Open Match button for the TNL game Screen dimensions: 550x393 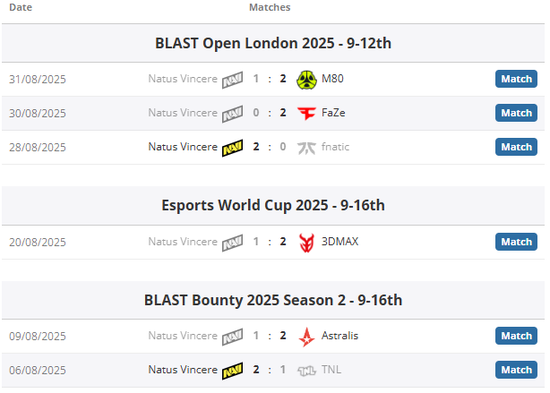[516, 370]
